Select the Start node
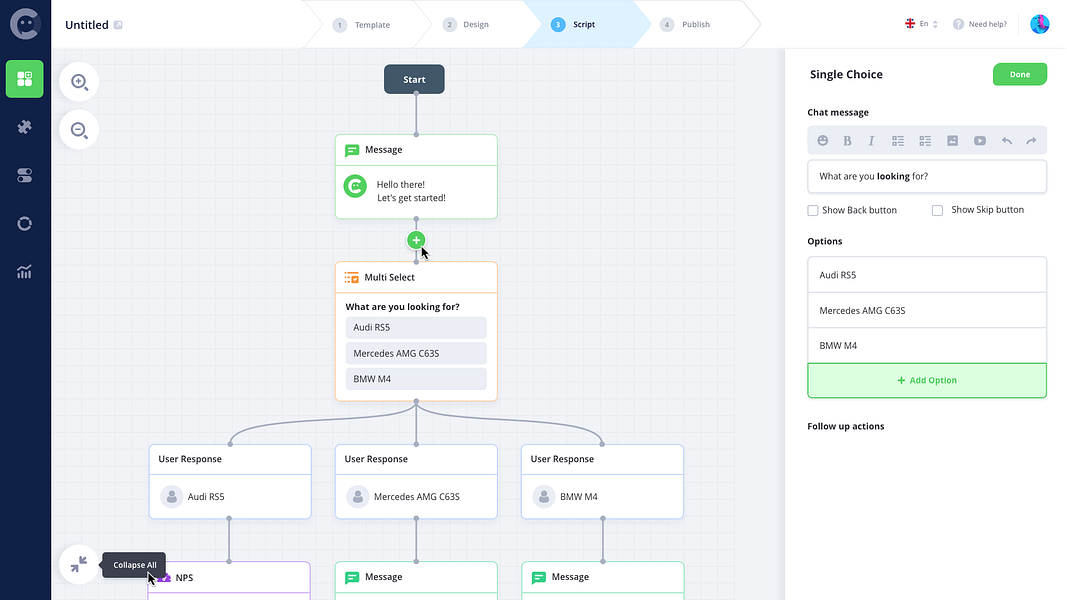The height and width of the screenshot is (600, 1067). pos(414,79)
